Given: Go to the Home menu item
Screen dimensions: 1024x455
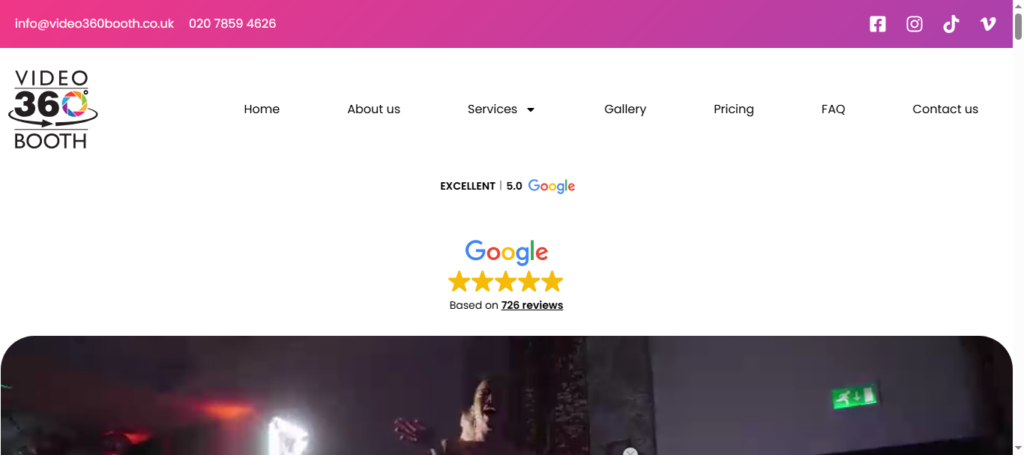Looking at the screenshot, I should click(261, 109).
